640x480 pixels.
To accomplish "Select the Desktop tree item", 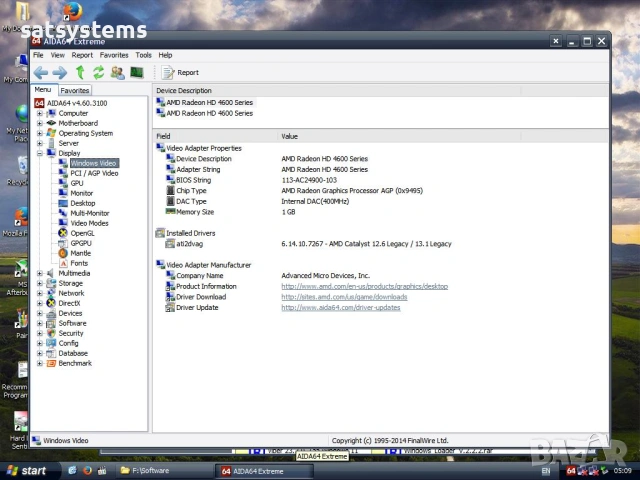I will tap(83, 203).
